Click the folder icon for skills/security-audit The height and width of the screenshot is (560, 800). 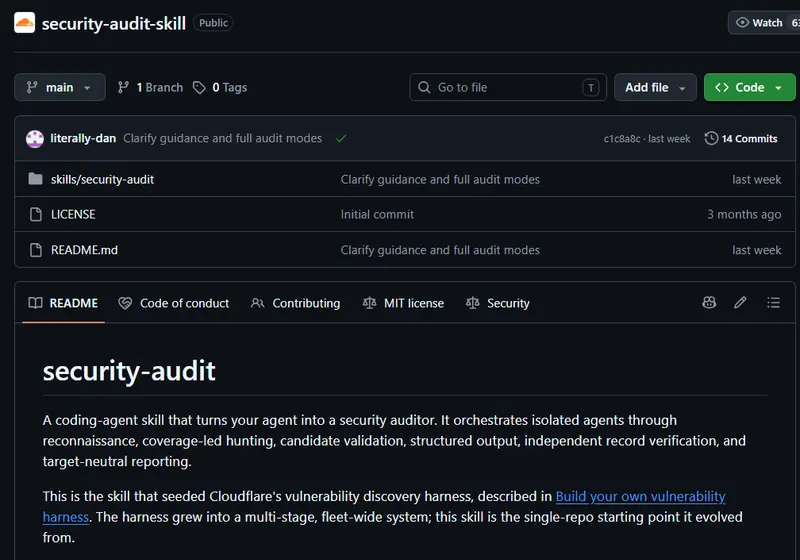click(35, 179)
